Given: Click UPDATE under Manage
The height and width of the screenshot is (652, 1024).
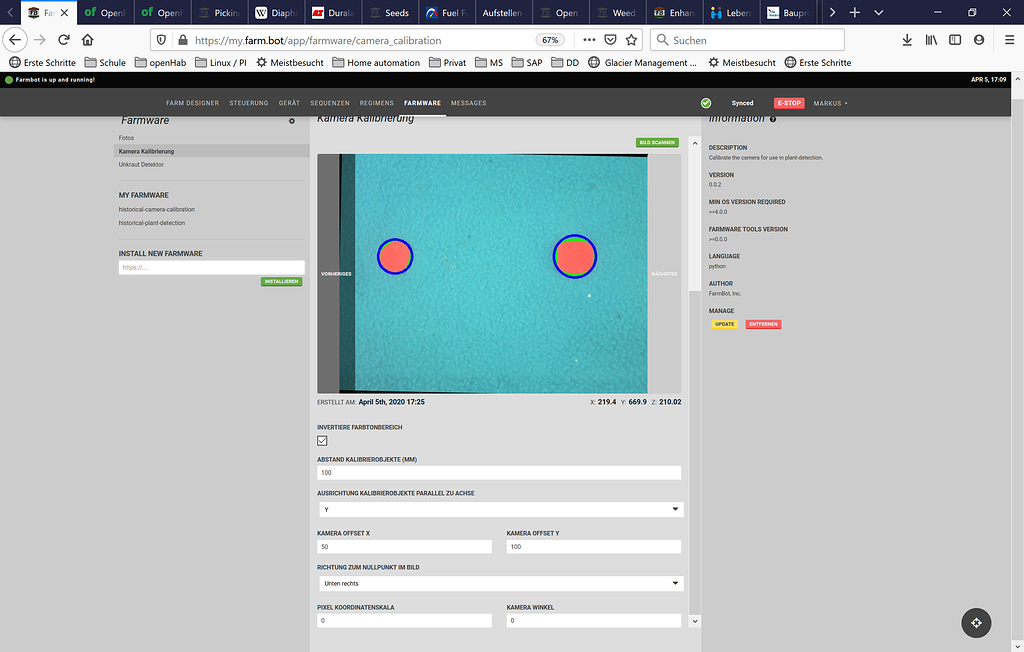Looking at the screenshot, I should tap(724, 324).
